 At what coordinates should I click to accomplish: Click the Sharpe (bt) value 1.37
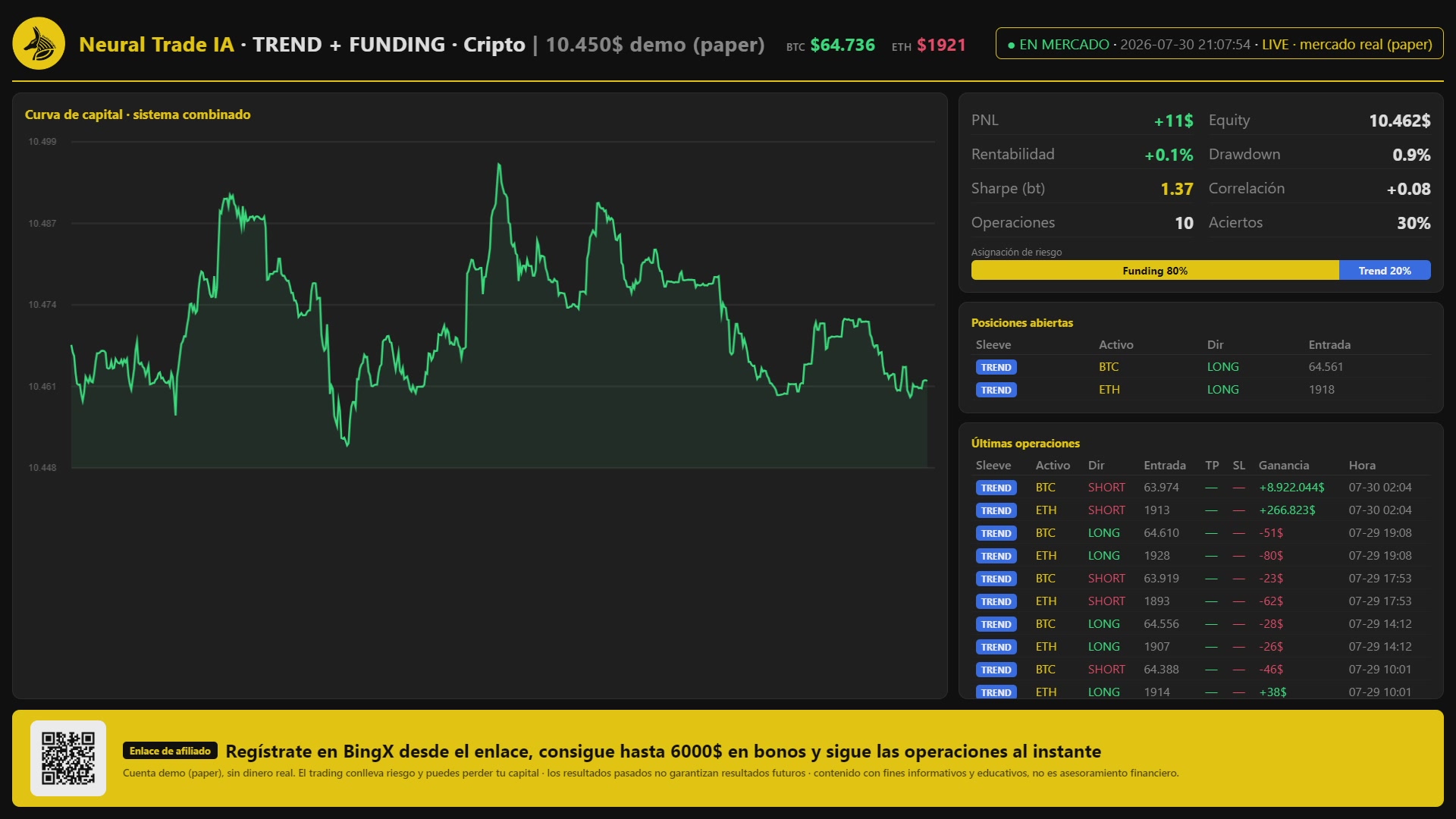coord(1177,189)
